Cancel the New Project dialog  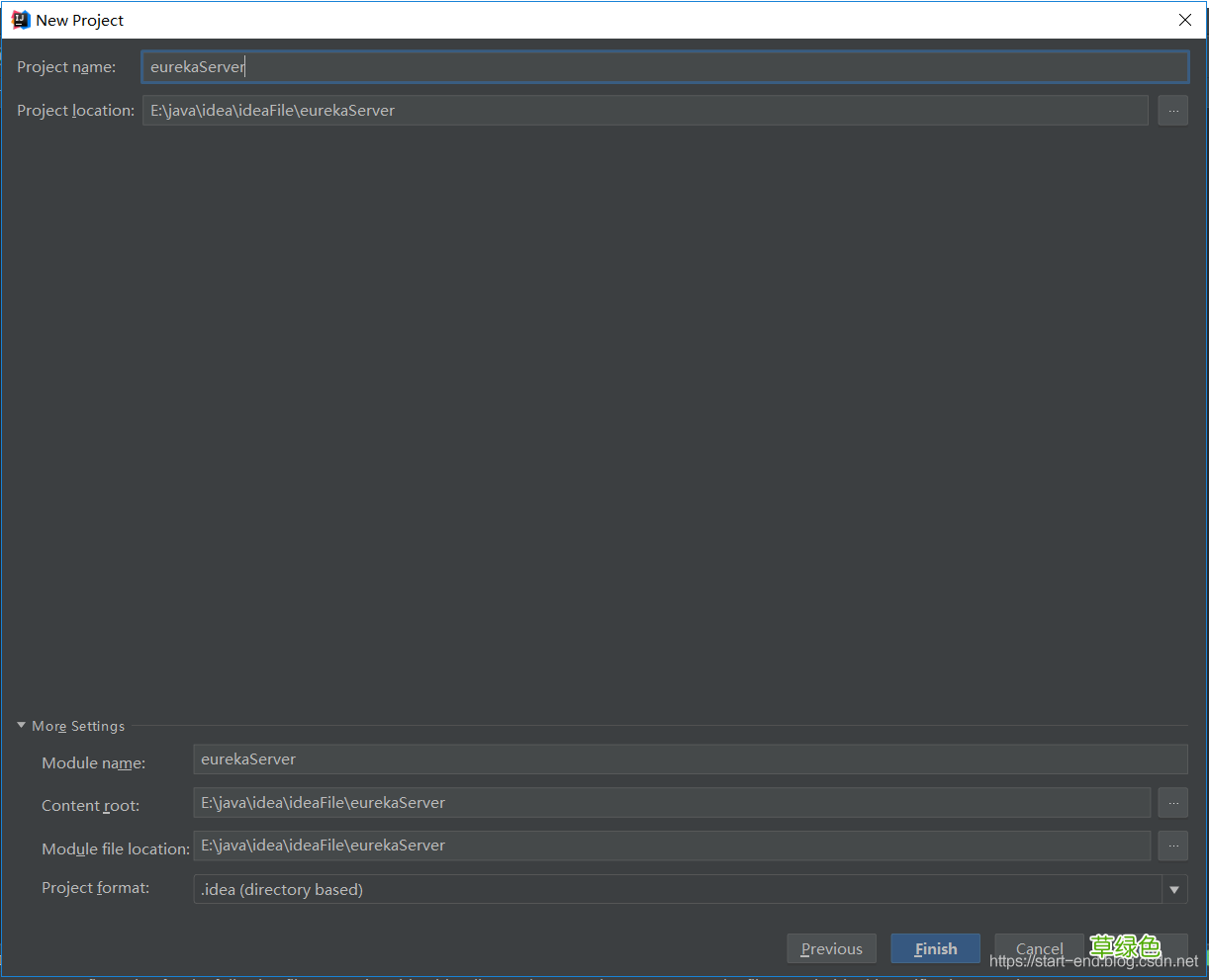click(1040, 948)
